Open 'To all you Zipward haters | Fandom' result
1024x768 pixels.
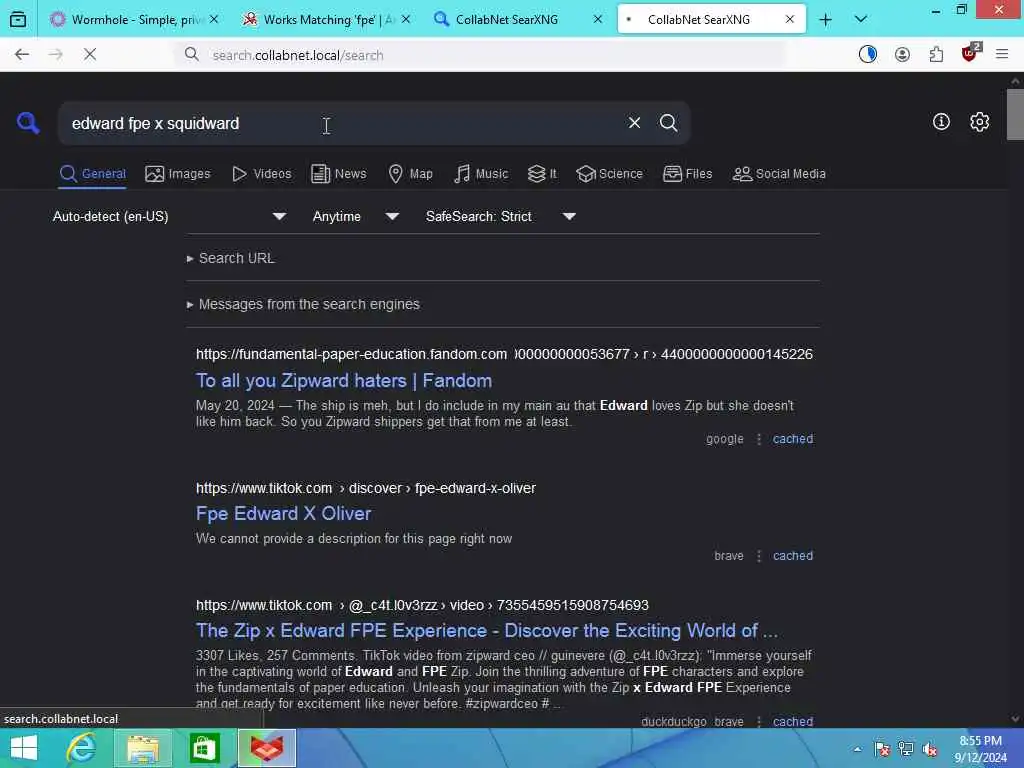pyautogui.click(x=344, y=381)
